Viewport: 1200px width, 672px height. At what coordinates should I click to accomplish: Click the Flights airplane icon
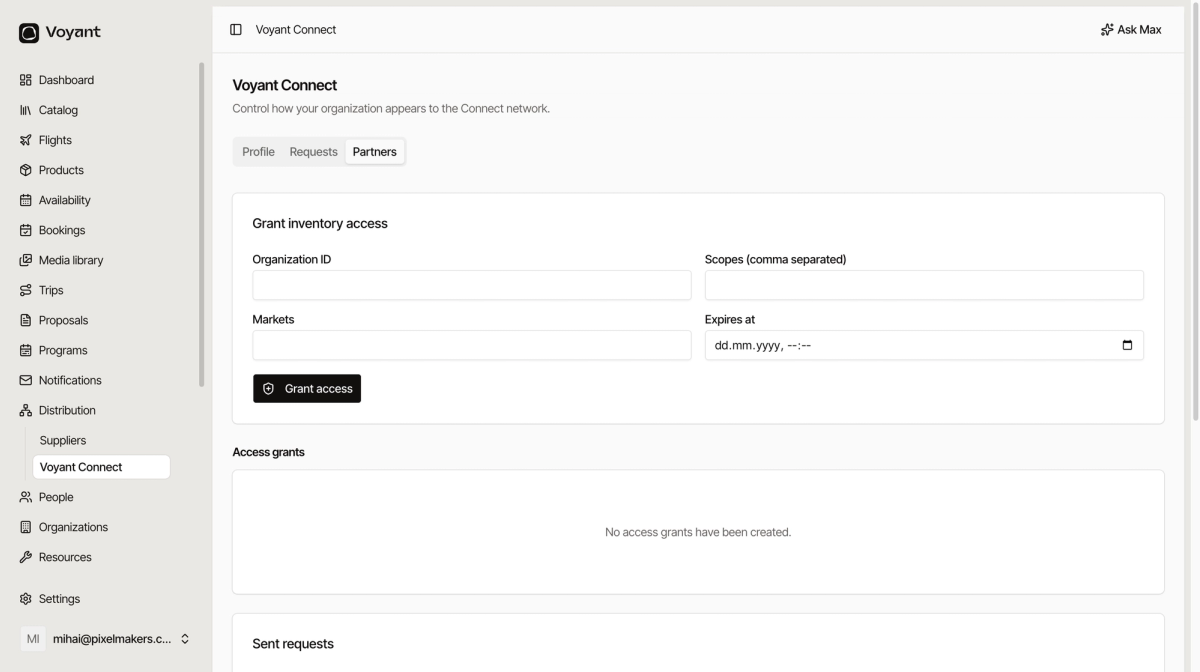26,140
